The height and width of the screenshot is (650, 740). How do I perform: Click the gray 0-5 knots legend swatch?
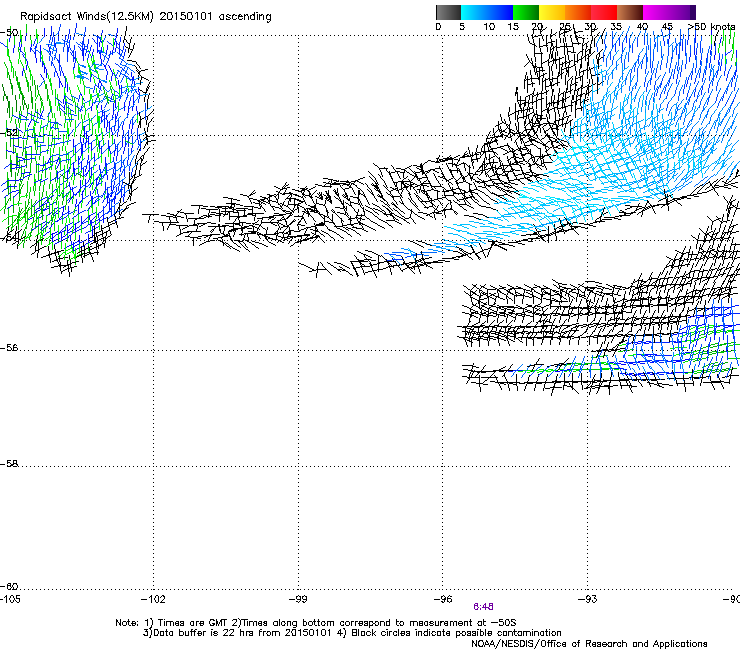click(448, 12)
